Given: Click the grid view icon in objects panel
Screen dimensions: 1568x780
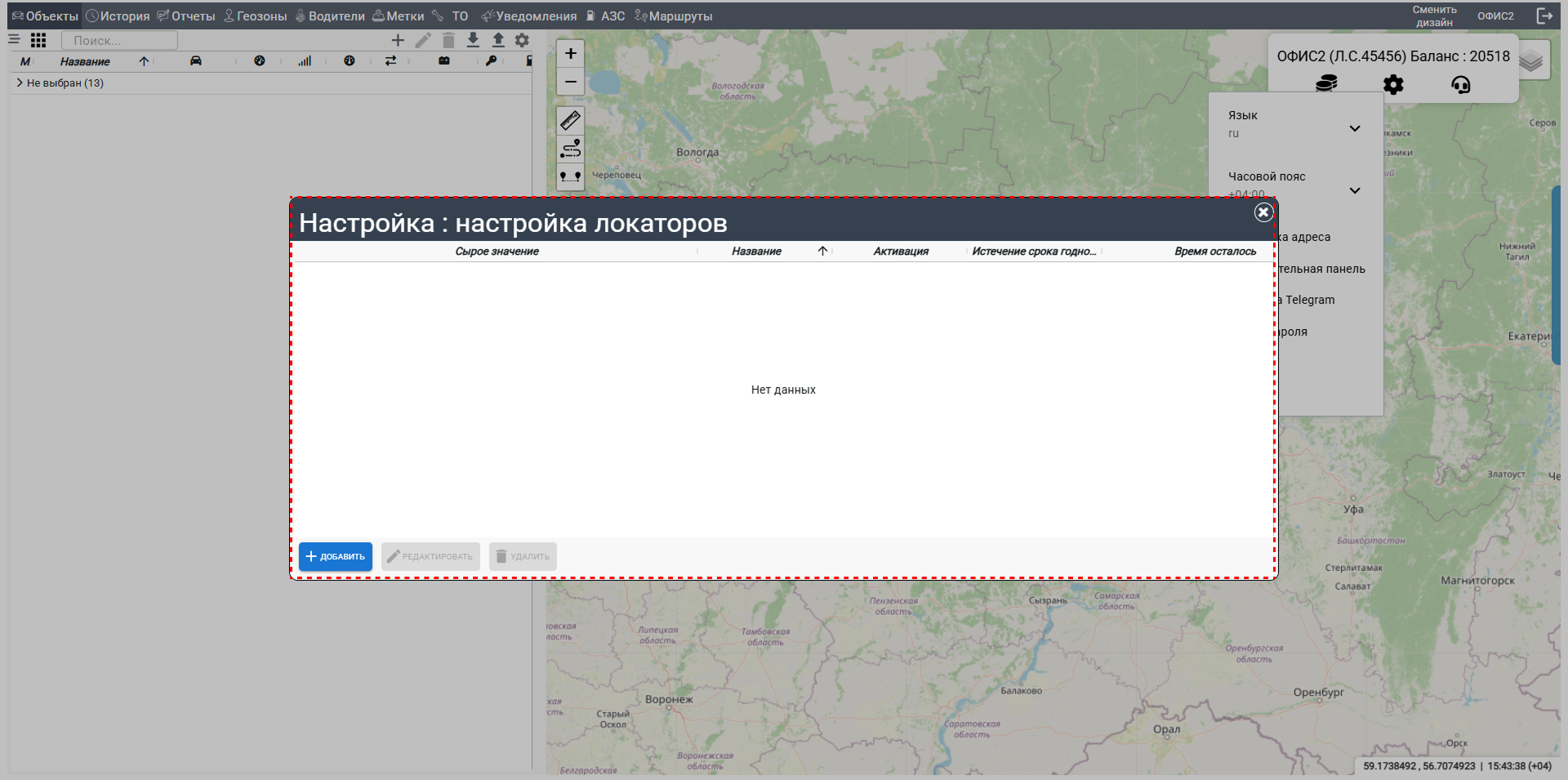Looking at the screenshot, I should coord(38,40).
